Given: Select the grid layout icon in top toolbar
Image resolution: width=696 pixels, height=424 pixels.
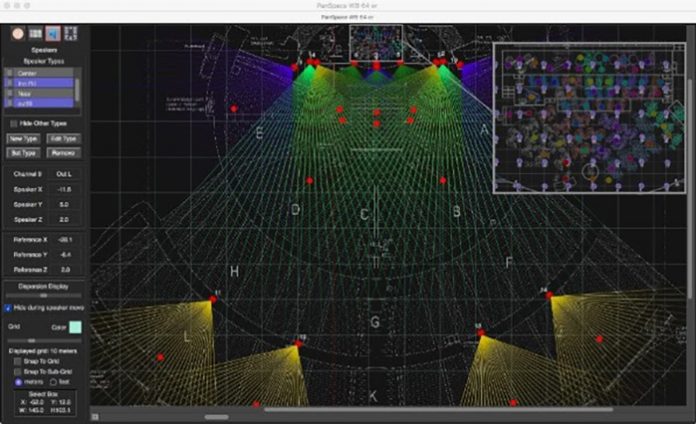Looking at the screenshot, I should click(36, 34).
